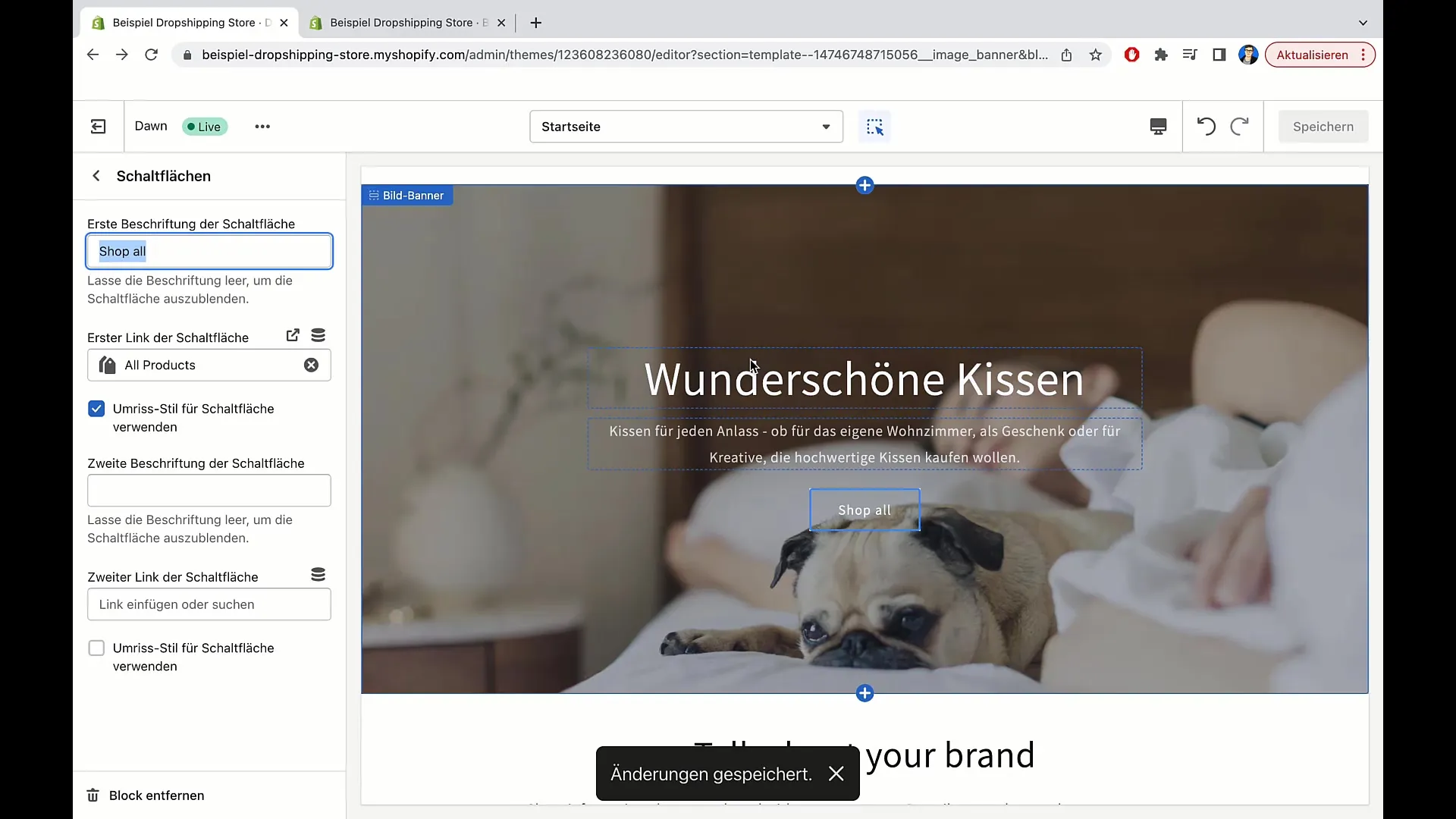Screen dimensions: 1456x819
Task: Click the desktop/mobile preview toggle icon
Action: point(1158,126)
